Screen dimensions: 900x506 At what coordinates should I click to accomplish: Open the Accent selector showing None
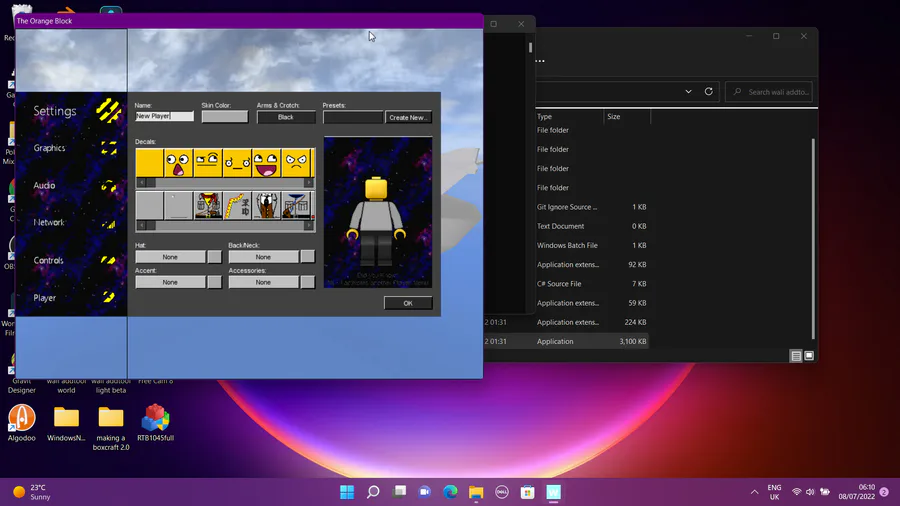point(170,282)
